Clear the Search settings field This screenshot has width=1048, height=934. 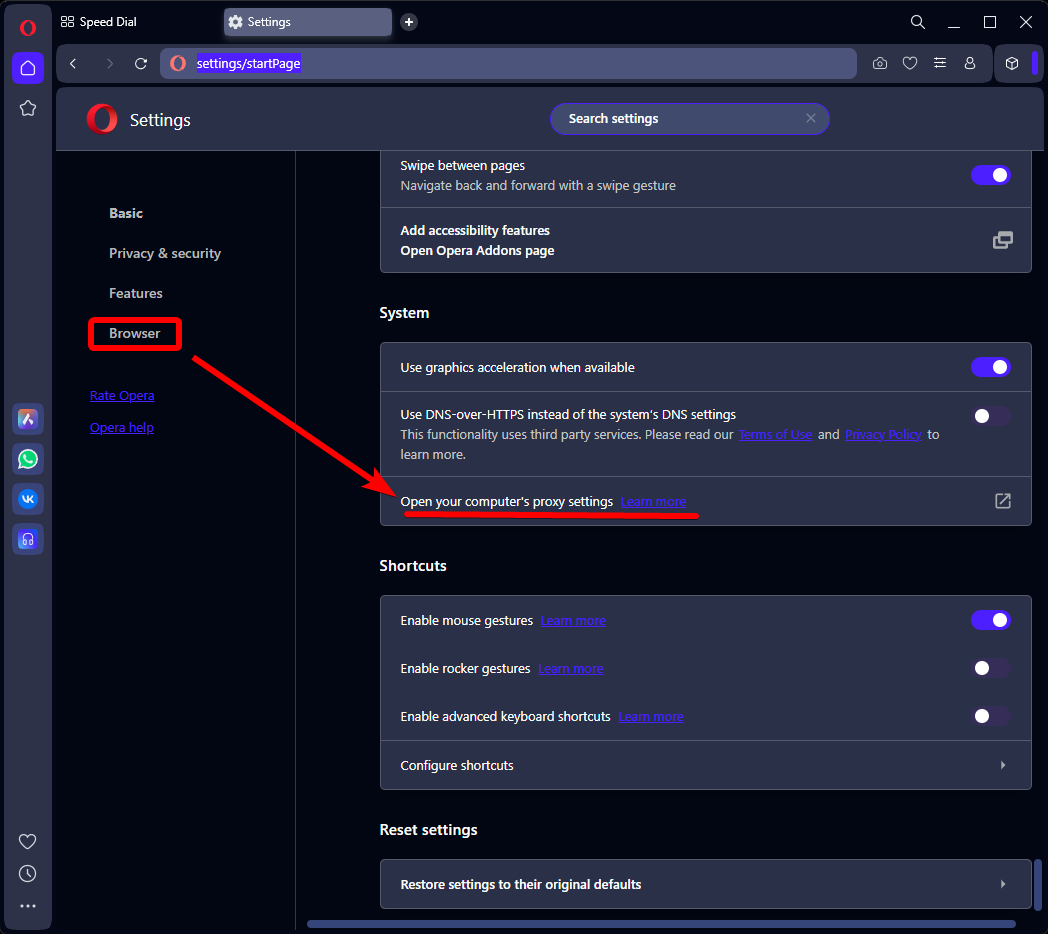[x=811, y=118]
